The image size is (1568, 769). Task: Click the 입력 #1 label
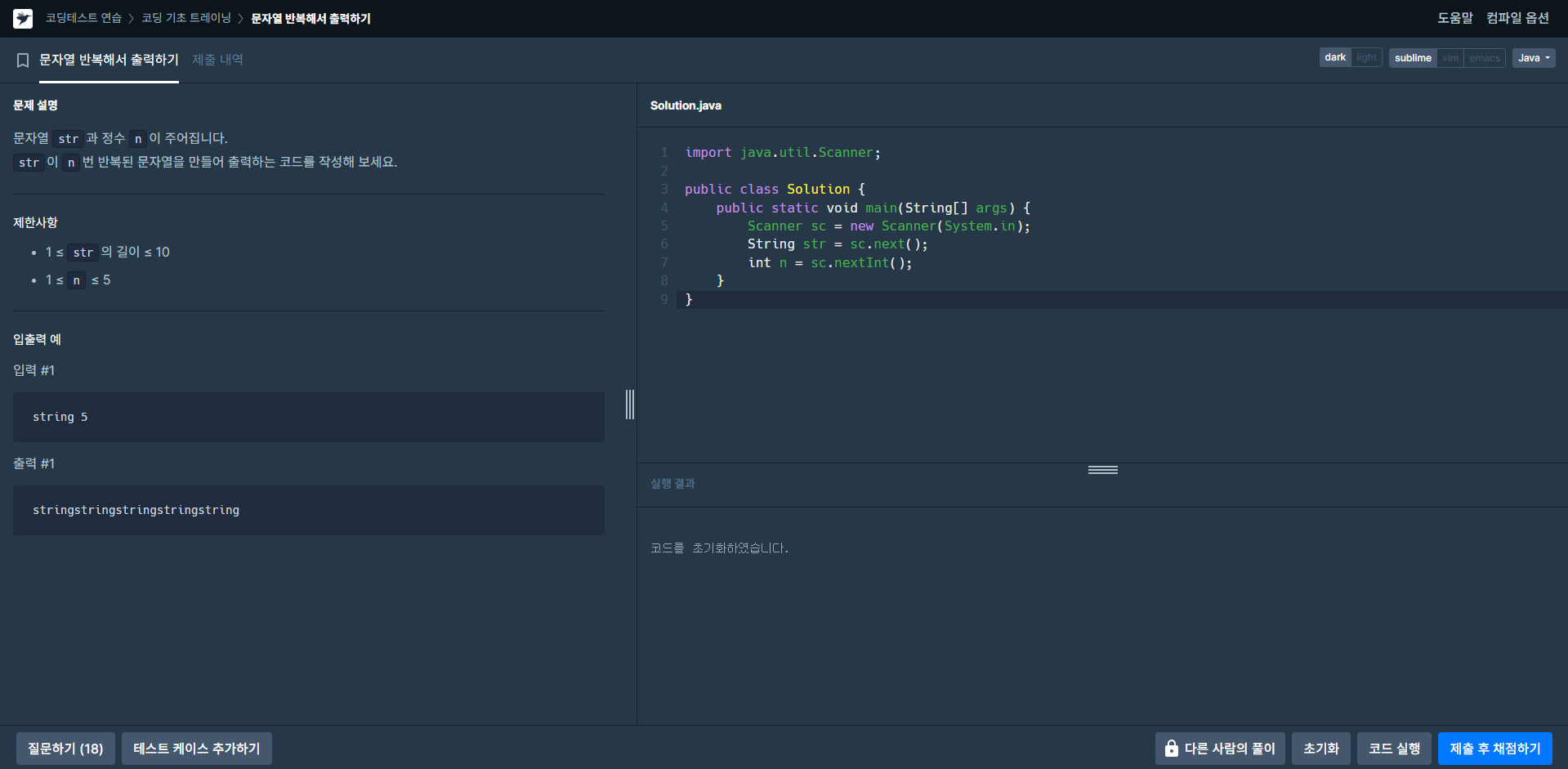[x=34, y=370]
